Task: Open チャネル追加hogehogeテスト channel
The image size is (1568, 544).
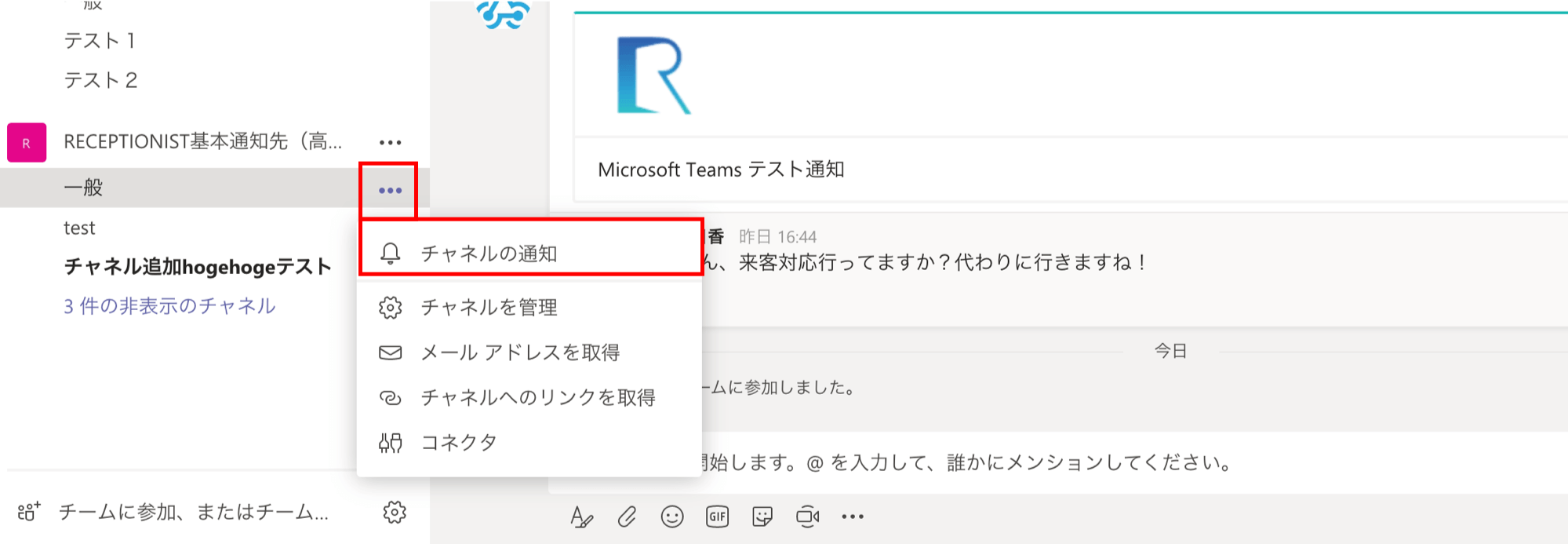Action: coord(198,267)
